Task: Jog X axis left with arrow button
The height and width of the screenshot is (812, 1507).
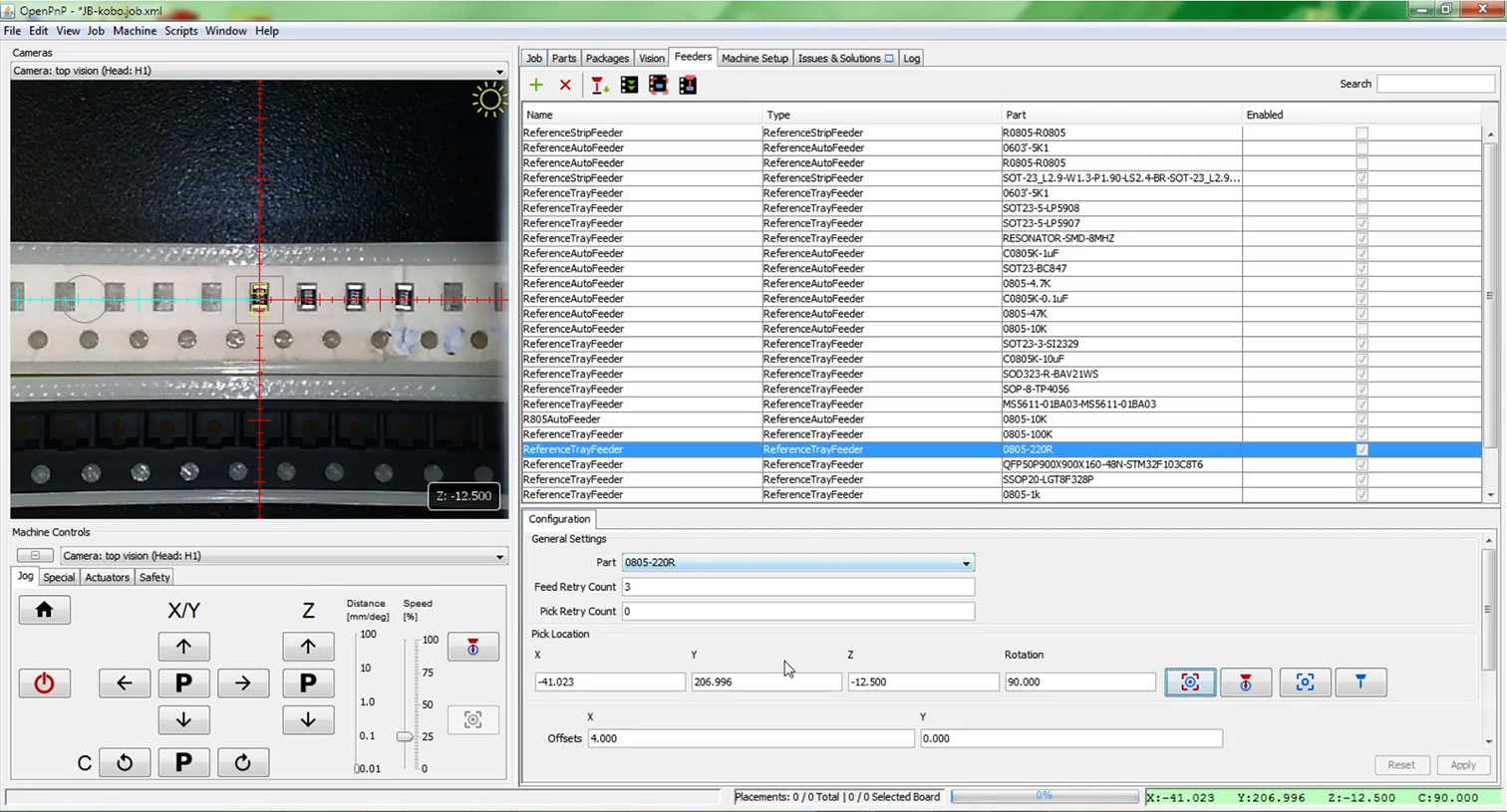Action: [x=125, y=683]
